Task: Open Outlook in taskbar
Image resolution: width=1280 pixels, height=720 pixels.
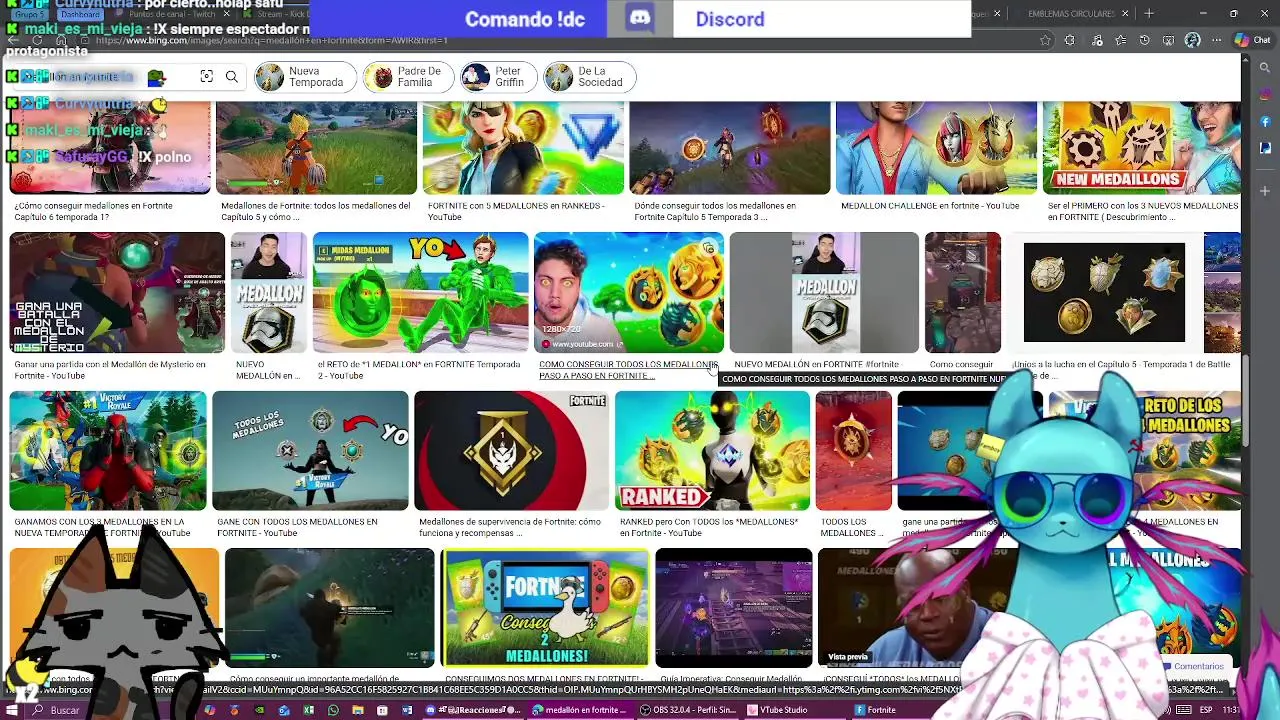Action: (x=284, y=710)
